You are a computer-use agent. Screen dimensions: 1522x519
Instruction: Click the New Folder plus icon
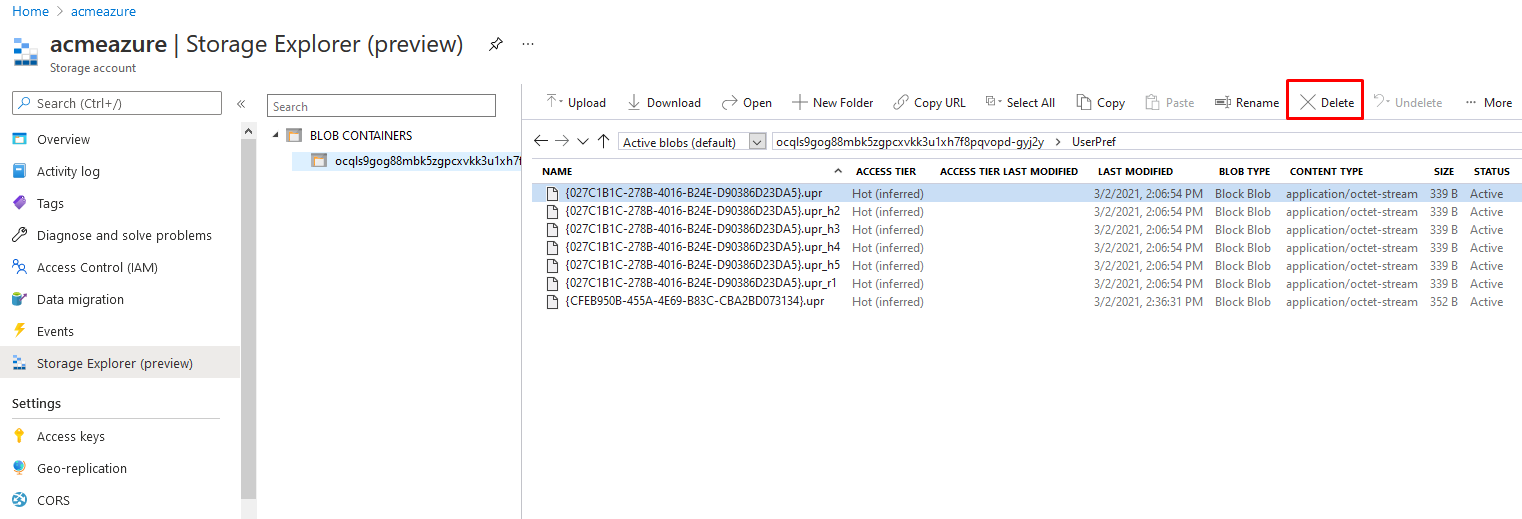tap(799, 102)
